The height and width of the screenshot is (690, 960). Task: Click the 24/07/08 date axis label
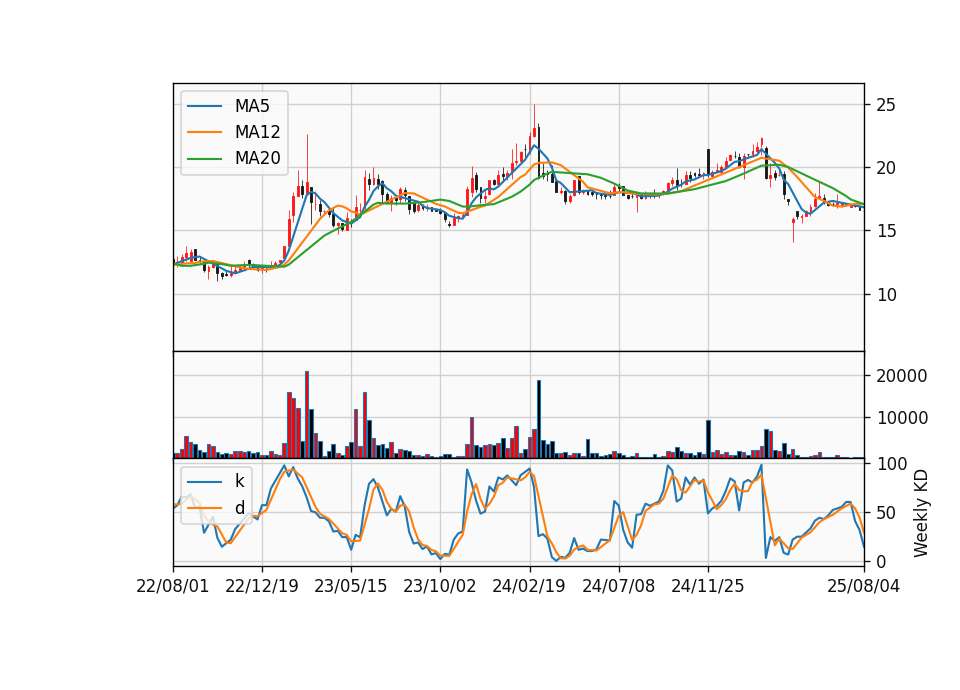(618, 587)
